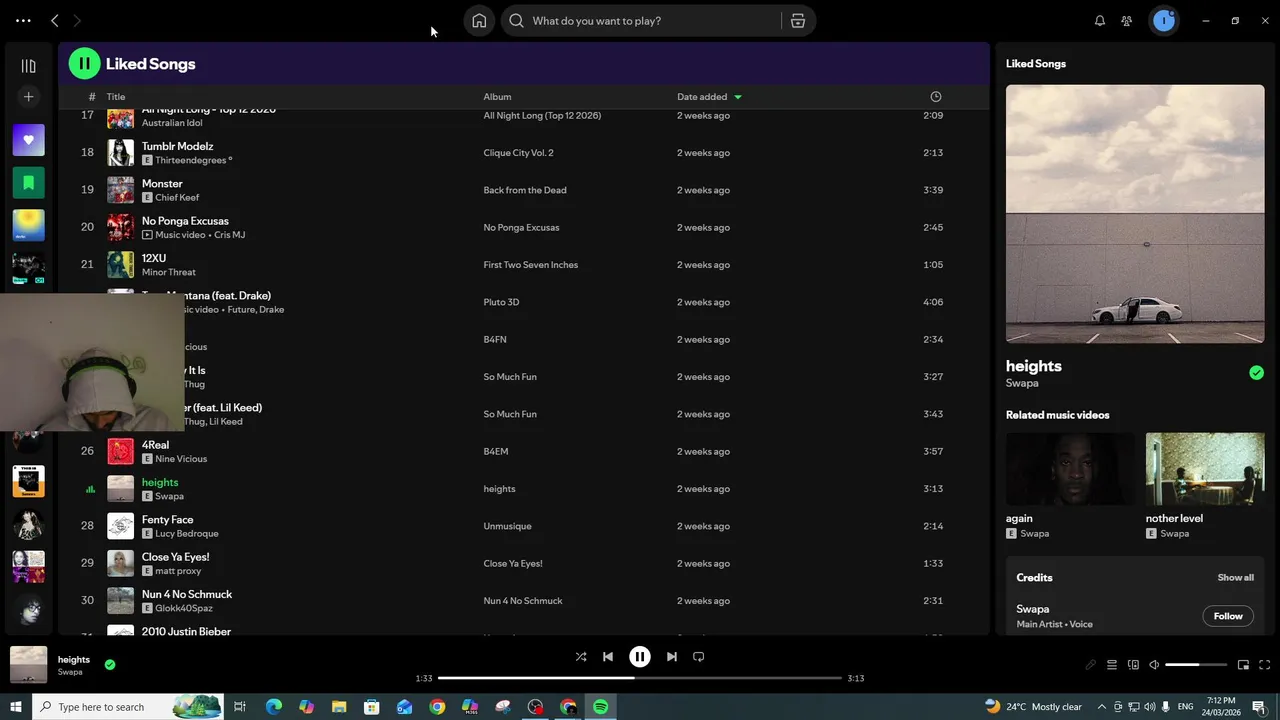Toggle repeat mode in player bar

[699, 657]
